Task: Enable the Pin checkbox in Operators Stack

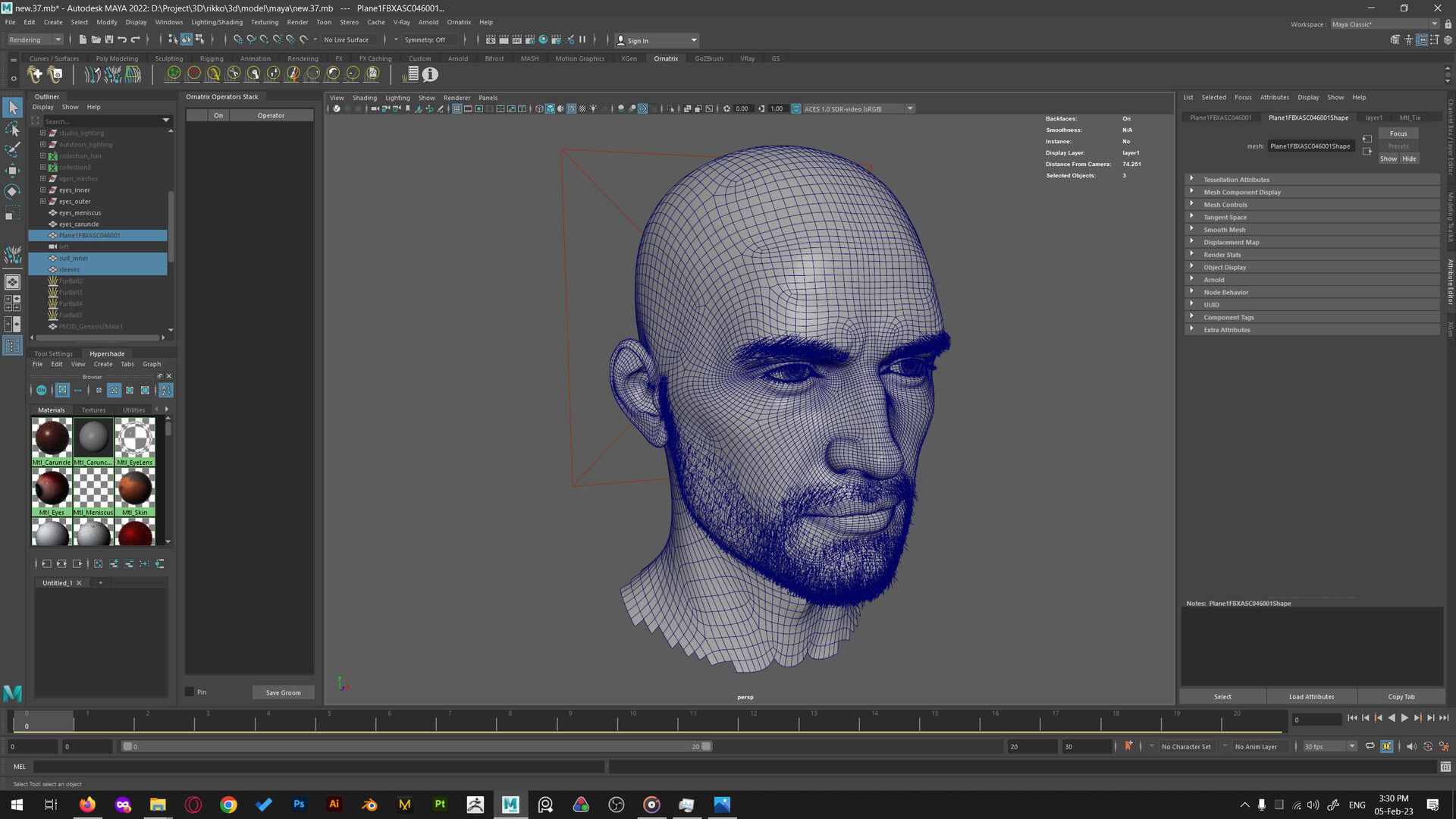Action: (190, 692)
